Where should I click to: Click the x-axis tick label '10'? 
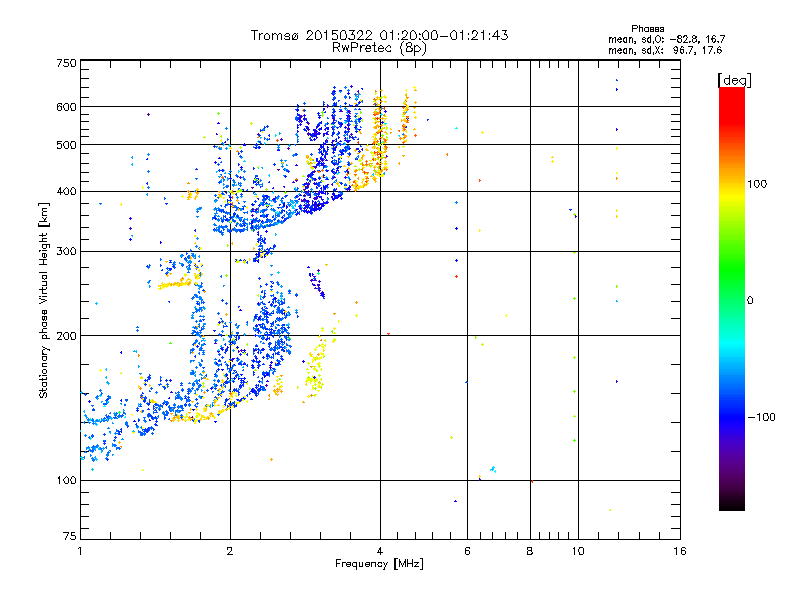[578, 551]
